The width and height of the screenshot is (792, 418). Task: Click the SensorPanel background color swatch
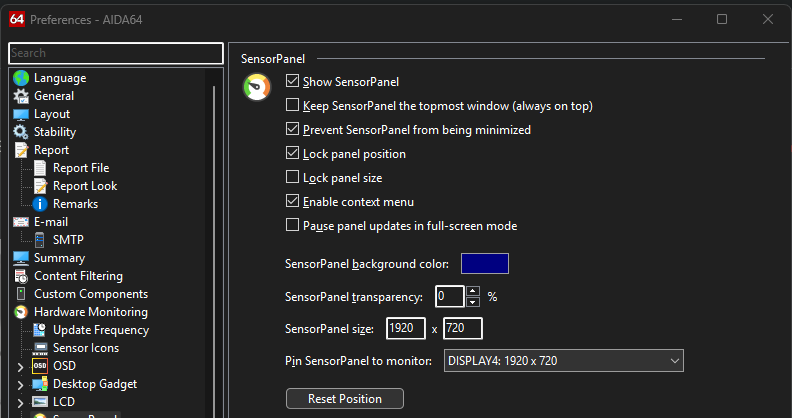pos(485,264)
